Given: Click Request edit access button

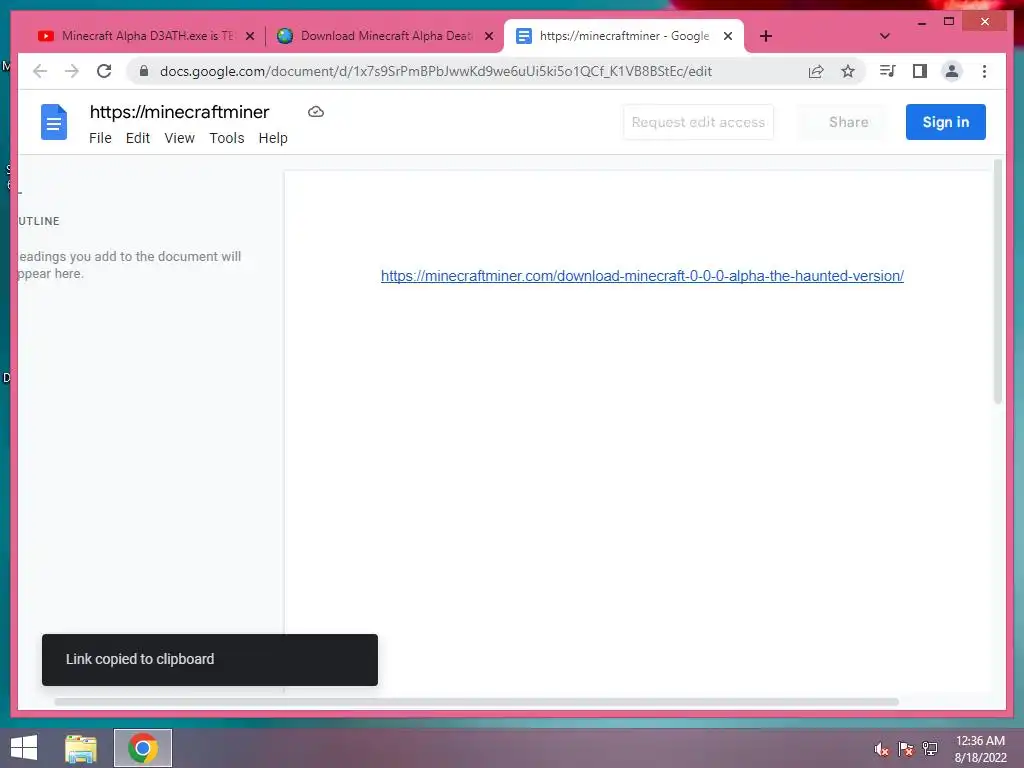Looking at the screenshot, I should (x=698, y=122).
